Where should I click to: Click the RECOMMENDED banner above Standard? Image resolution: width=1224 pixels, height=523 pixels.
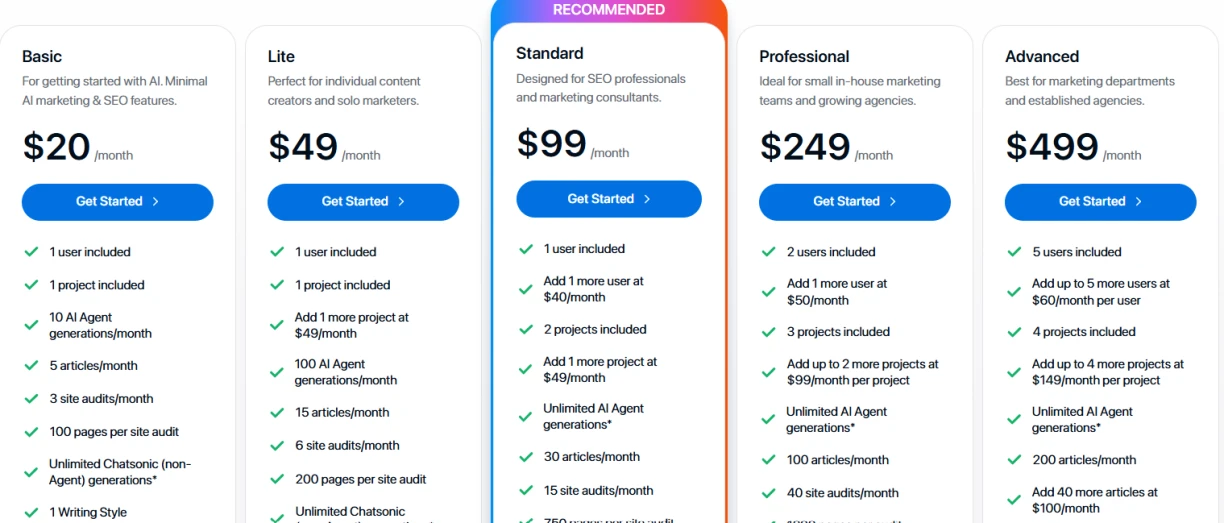coord(608,10)
